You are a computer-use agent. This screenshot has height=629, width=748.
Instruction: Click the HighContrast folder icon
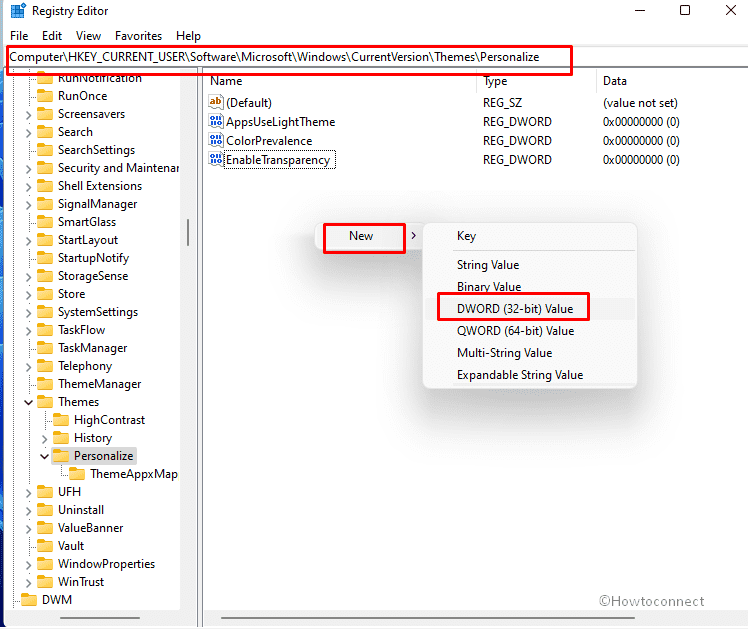pyautogui.click(x=61, y=420)
